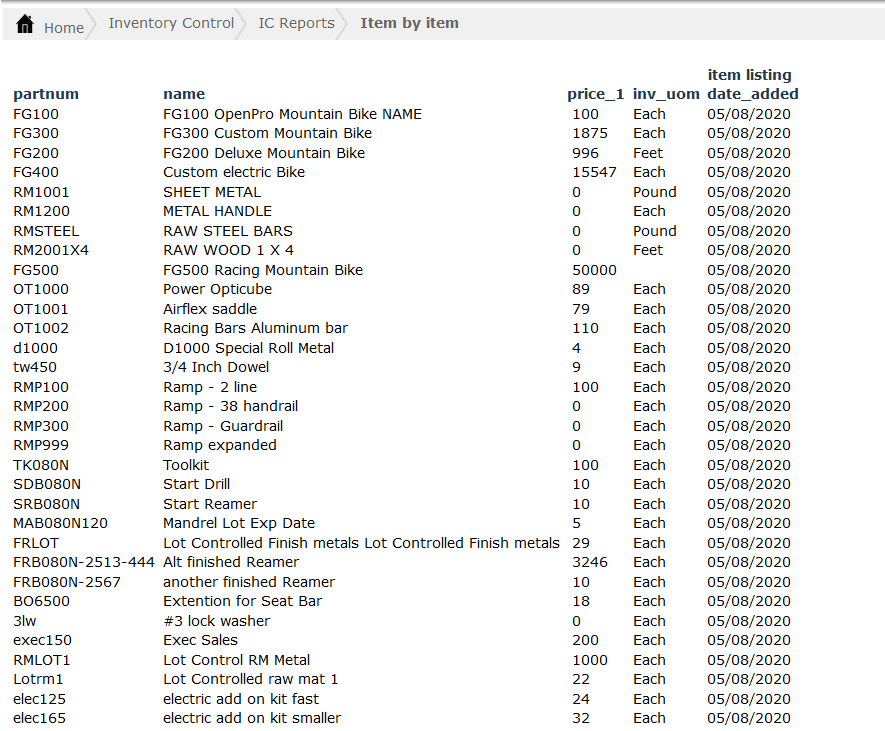Click the Custom electric Bike row name

click(x=234, y=172)
